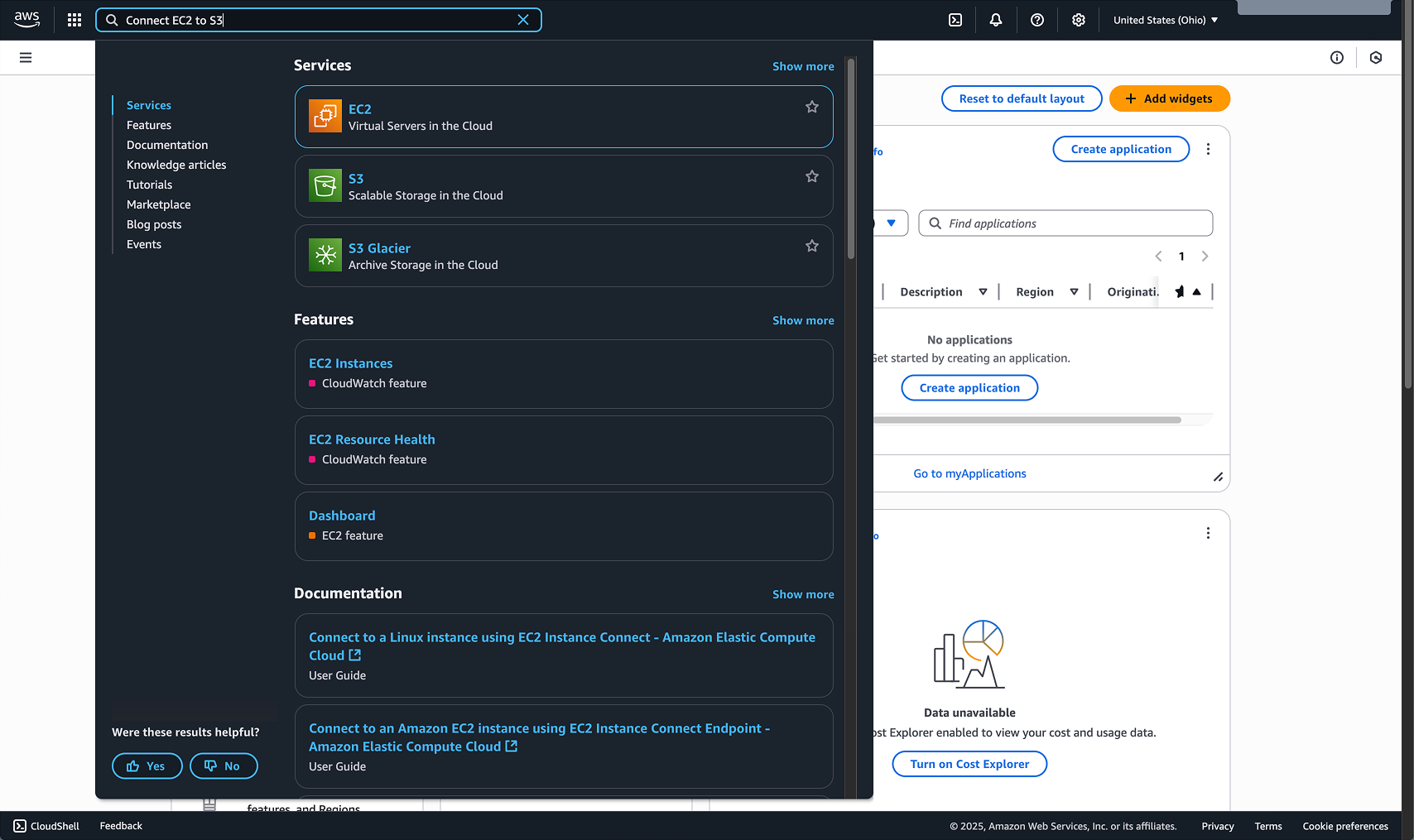The height and width of the screenshot is (840, 1414).
Task: Clear the search box with X icon
Action: point(523,20)
